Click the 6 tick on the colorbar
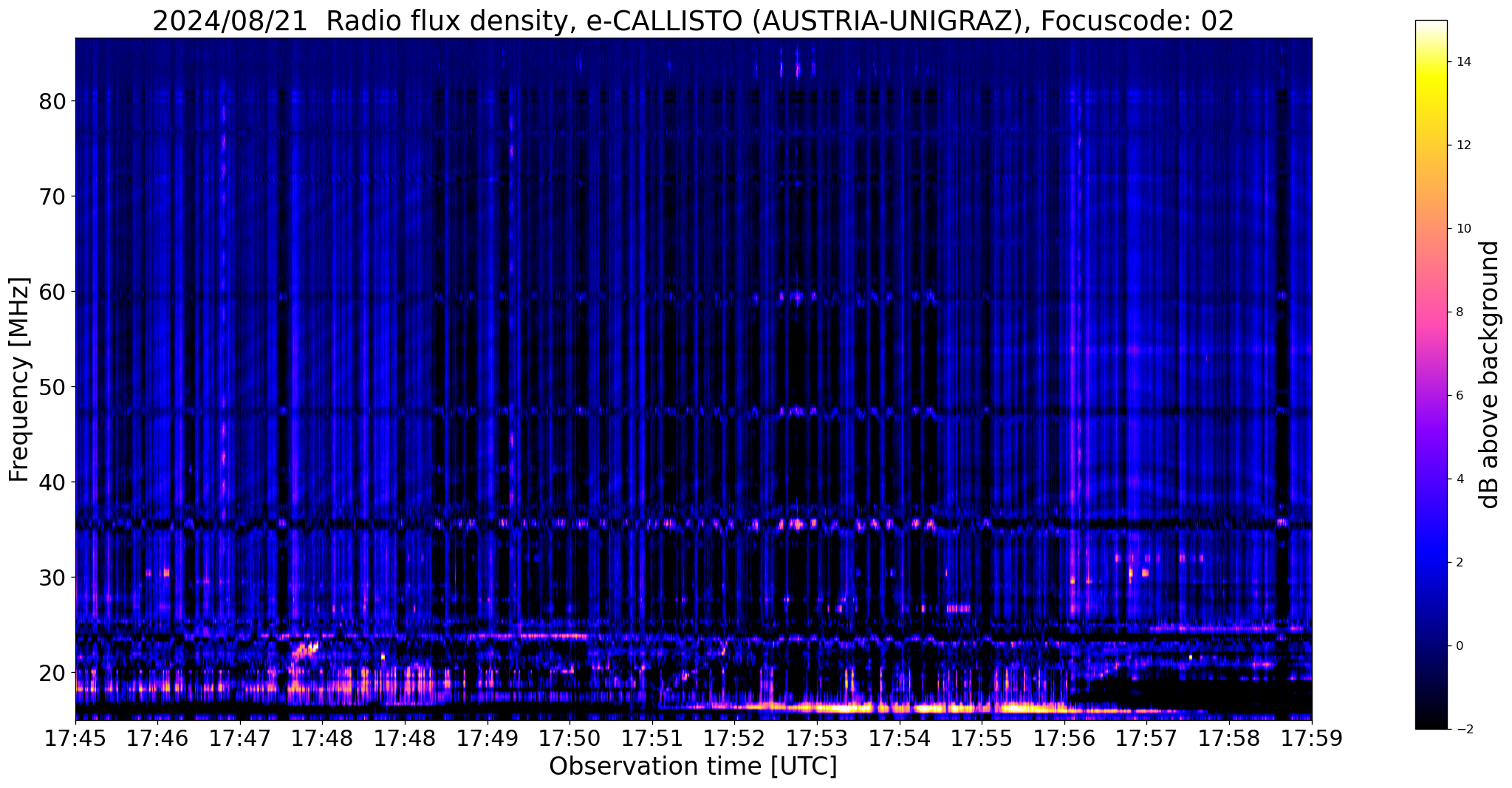The image size is (1512, 788). coord(1459,396)
